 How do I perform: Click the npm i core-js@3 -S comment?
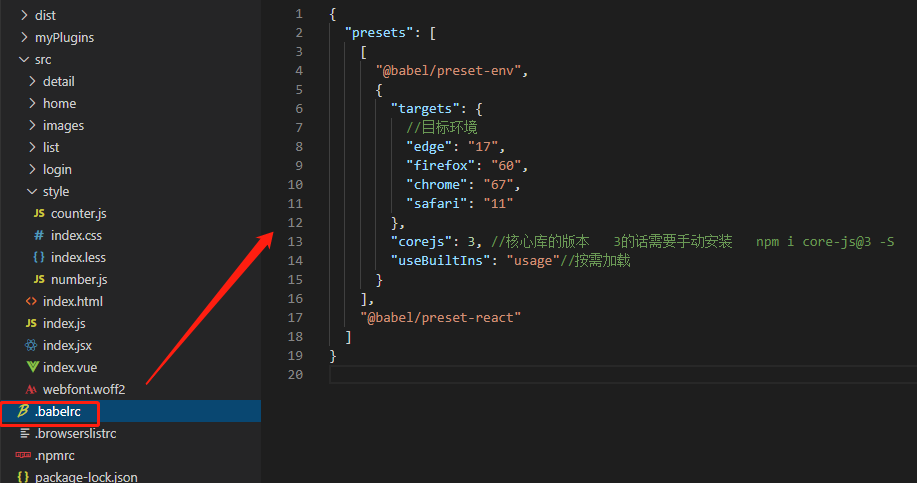coord(825,242)
